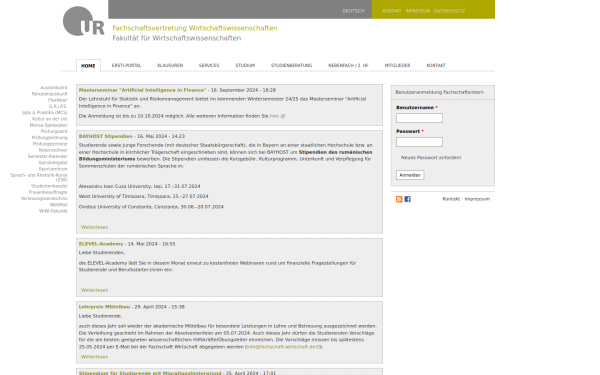Go to the STUDIUM tab
This screenshot has width=600, height=375.
[245, 65]
